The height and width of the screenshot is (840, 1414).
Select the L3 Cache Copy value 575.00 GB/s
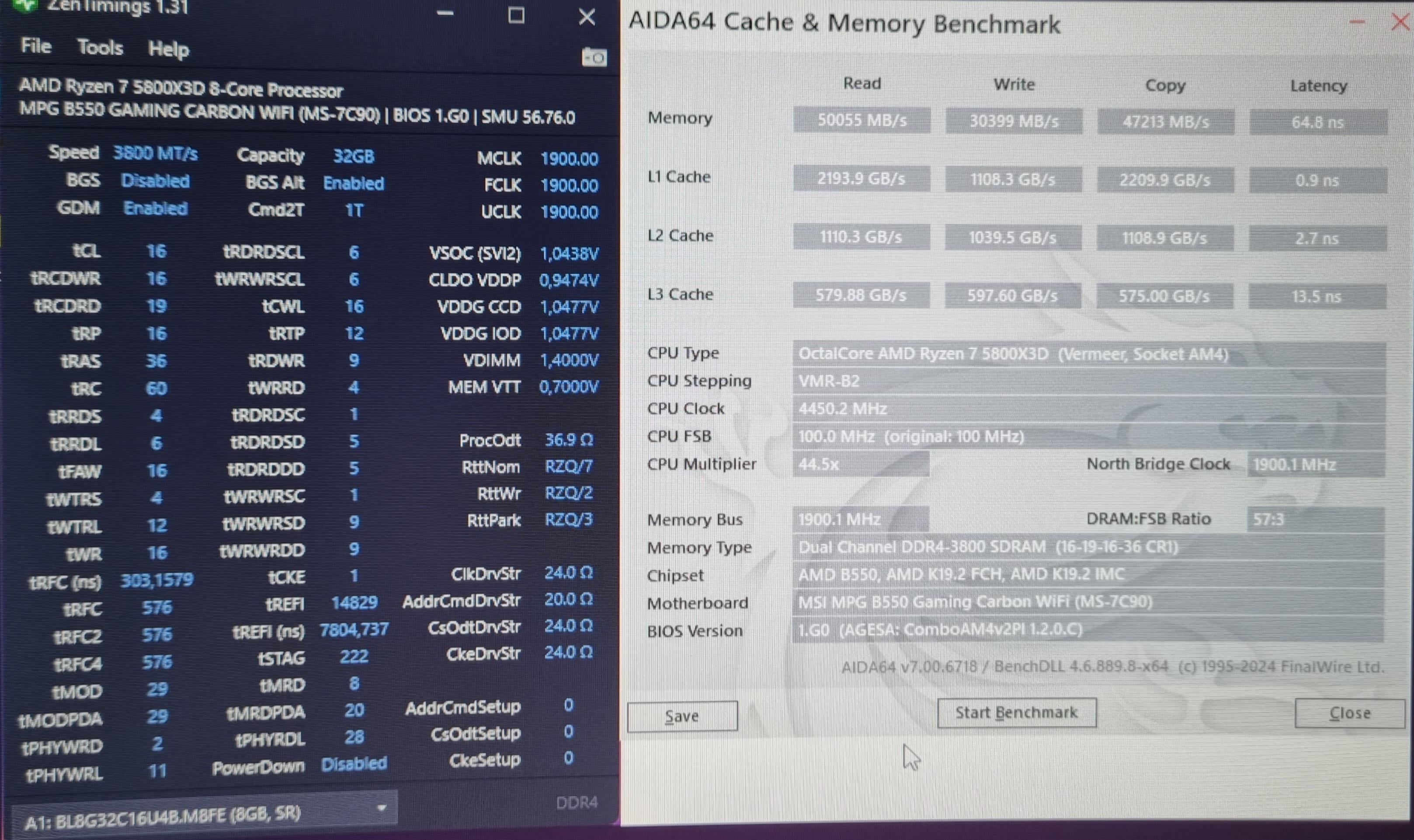point(1164,296)
